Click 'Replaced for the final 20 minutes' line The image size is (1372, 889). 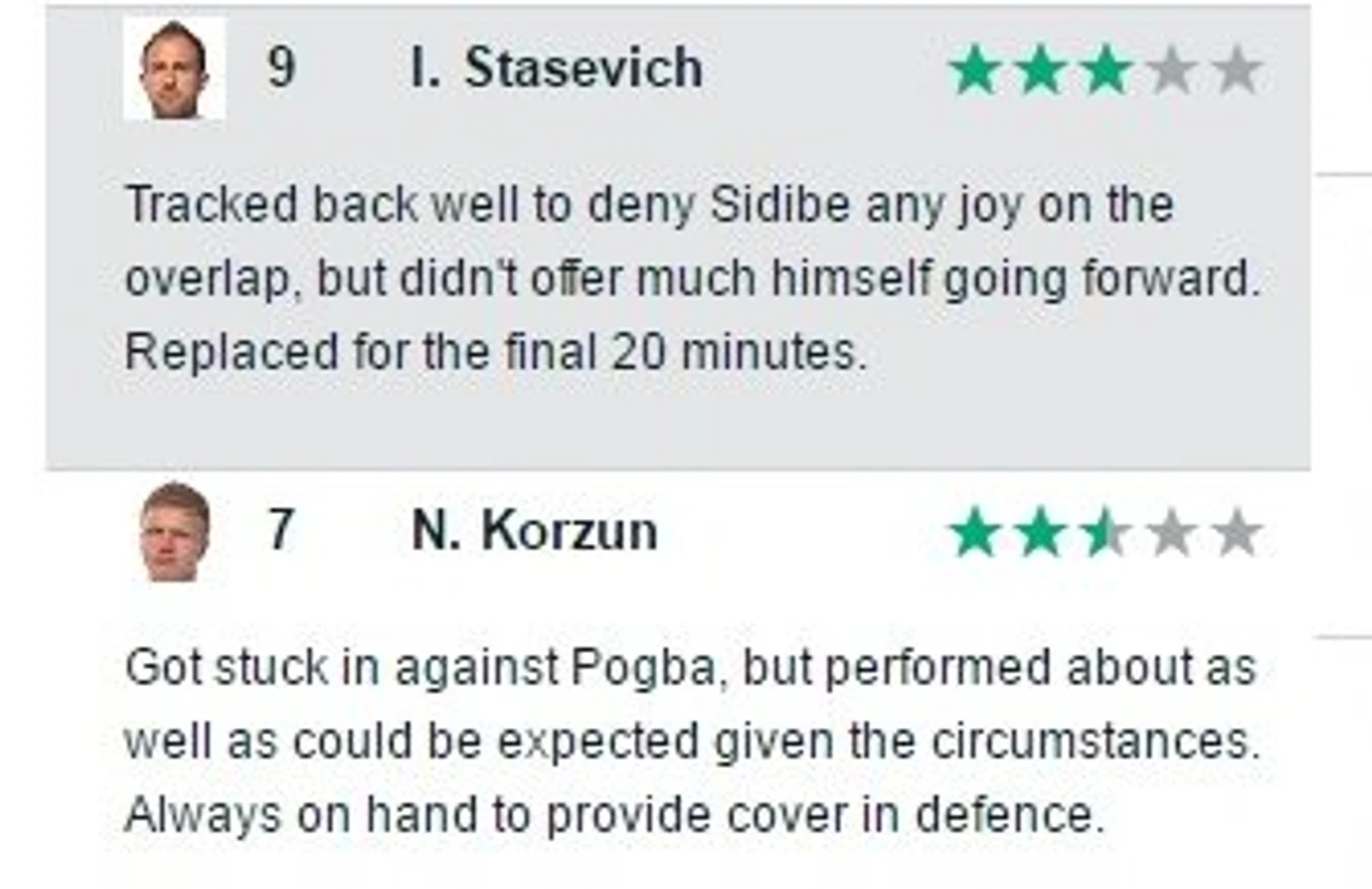(x=495, y=352)
